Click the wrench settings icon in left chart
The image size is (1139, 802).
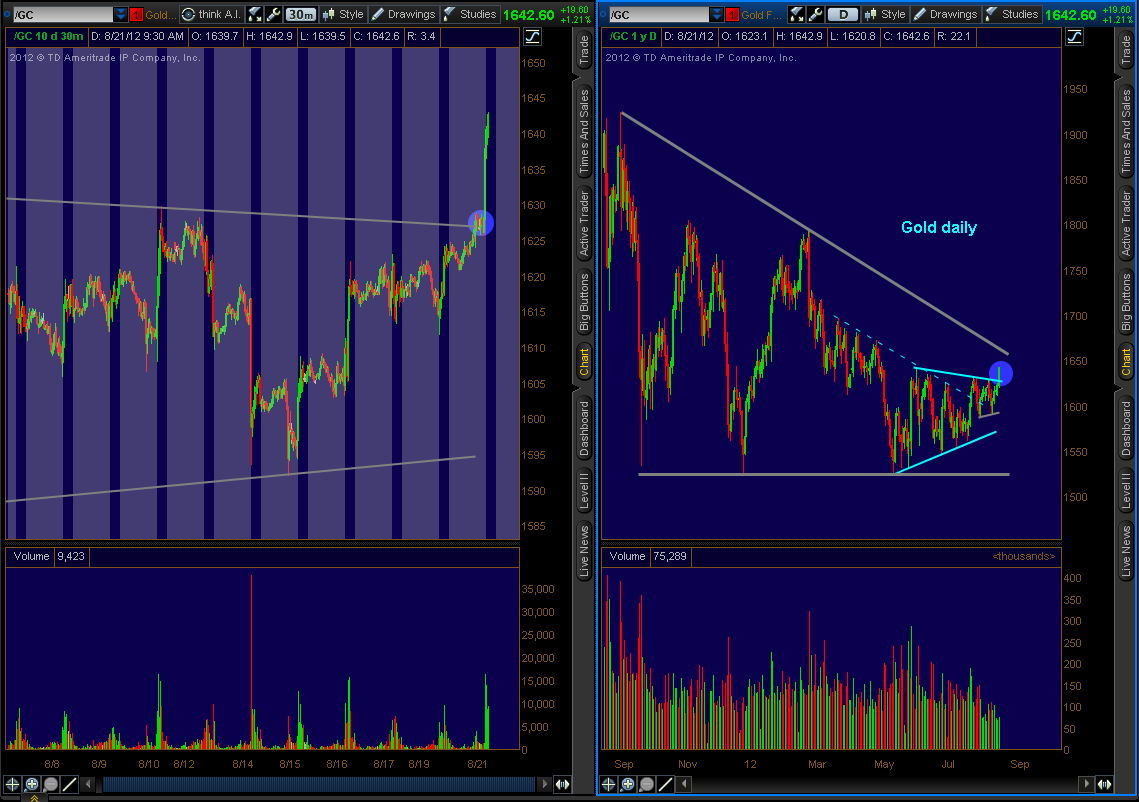pos(273,14)
